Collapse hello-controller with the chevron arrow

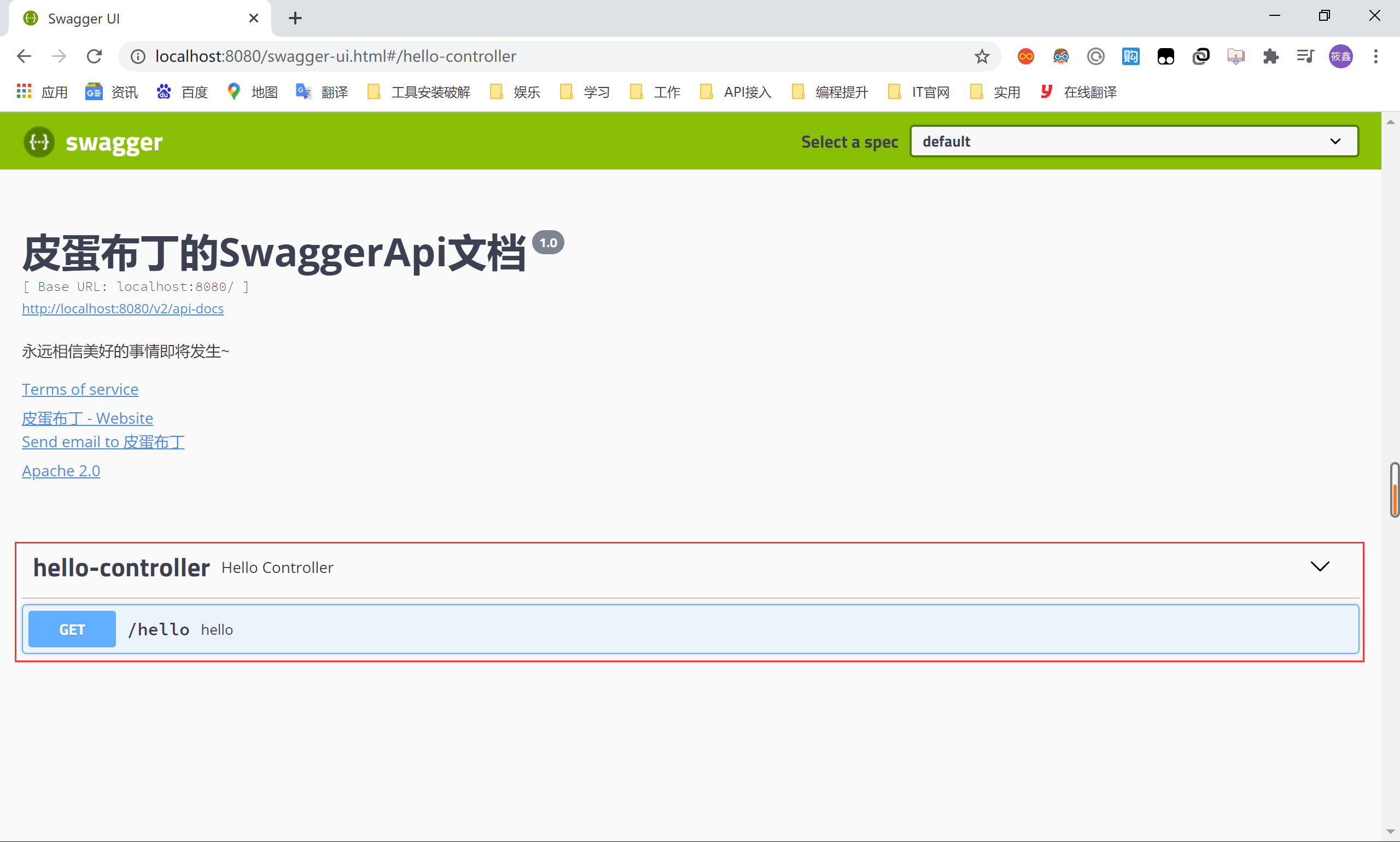[x=1320, y=566]
